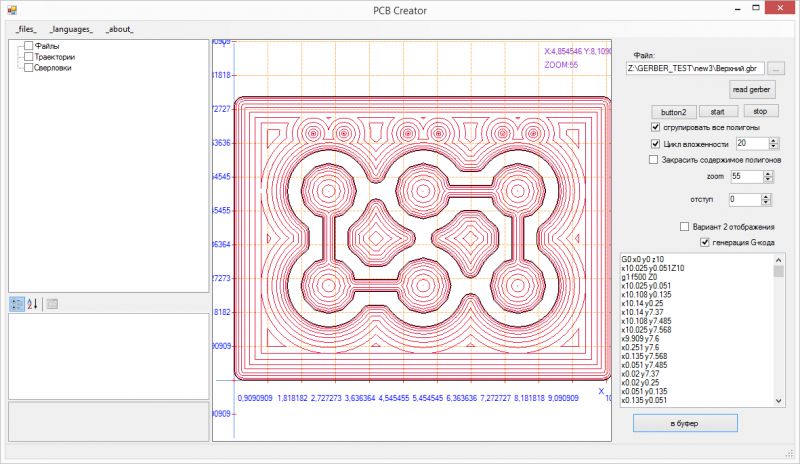800x464 pixels.
Task: Increase zoom value with up arrow
Action: (768, 174)
